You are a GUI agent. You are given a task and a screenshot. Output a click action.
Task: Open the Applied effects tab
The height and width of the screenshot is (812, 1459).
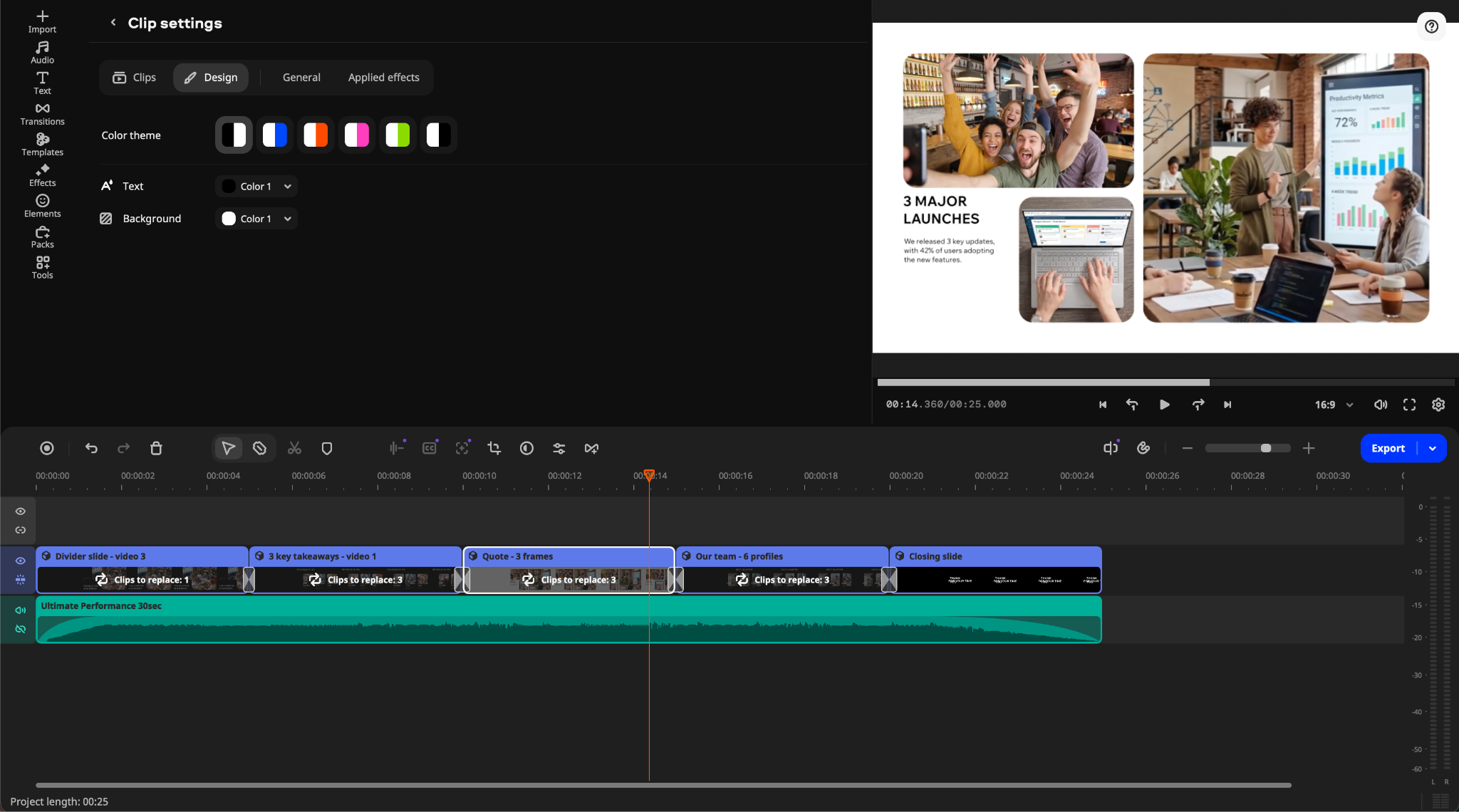click(x=383, y=77)
